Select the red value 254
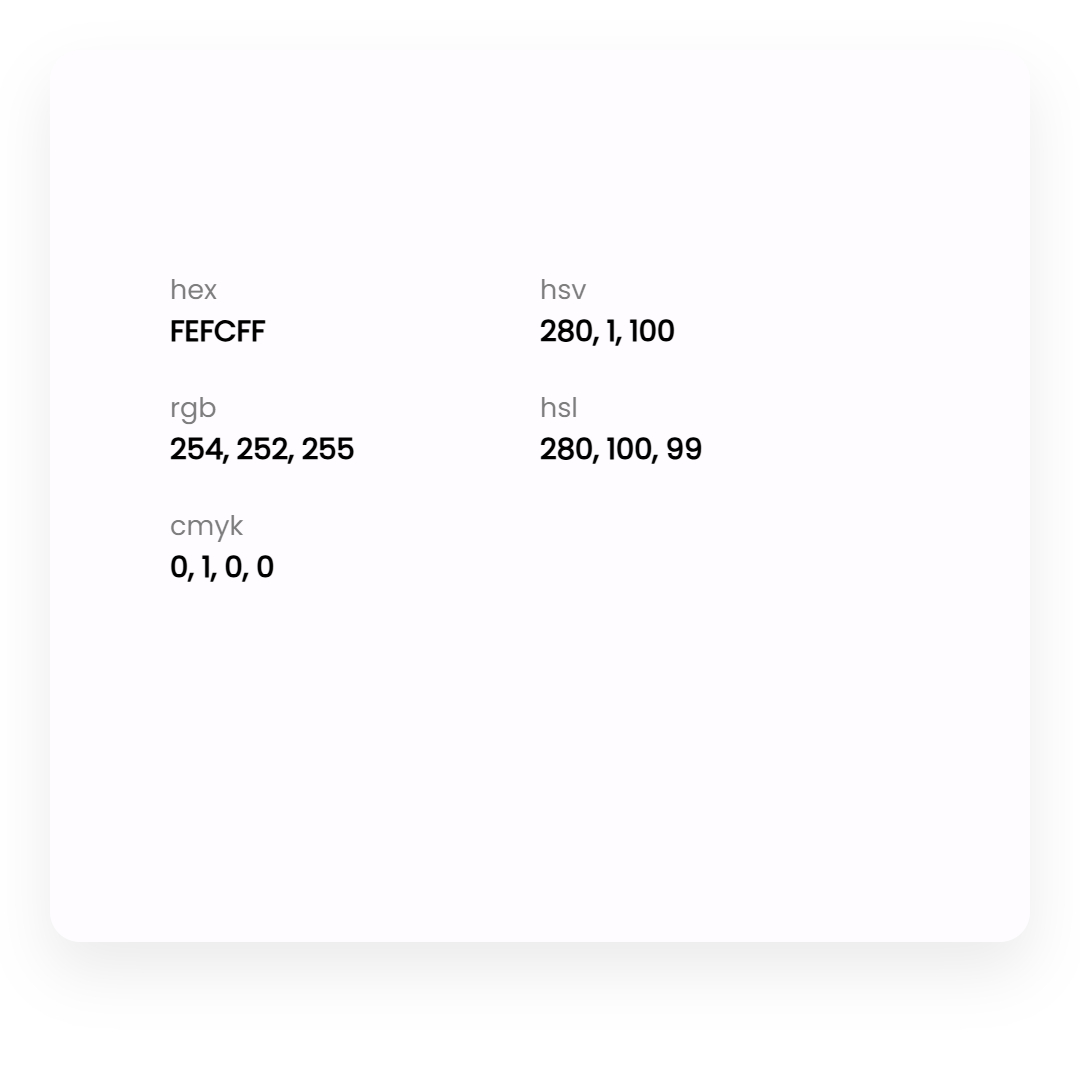The image size is (1080, 1080). [x=196, y=449]
